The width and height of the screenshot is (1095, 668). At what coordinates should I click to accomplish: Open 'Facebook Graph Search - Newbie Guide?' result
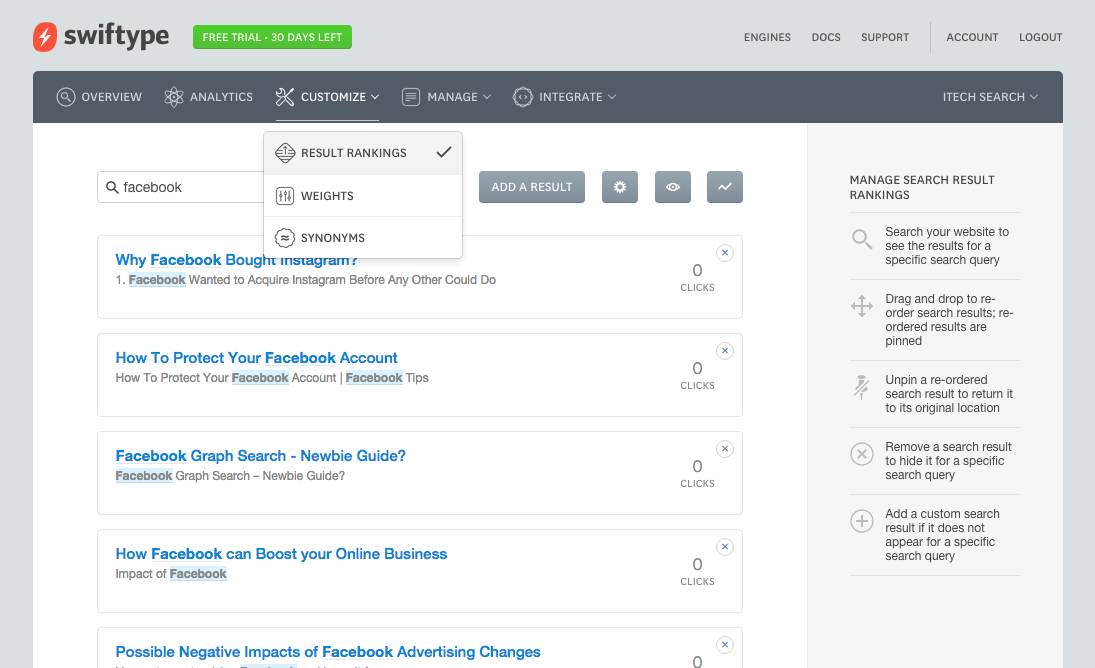point(260,456)
